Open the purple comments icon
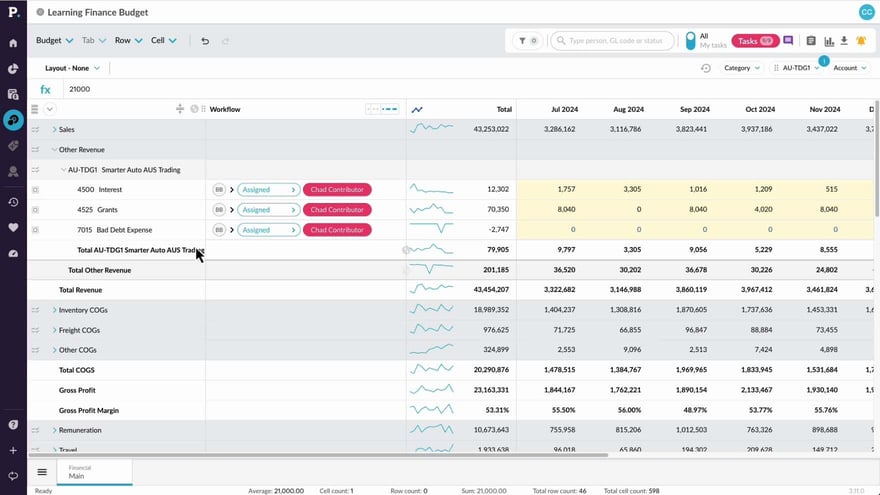 788,41
